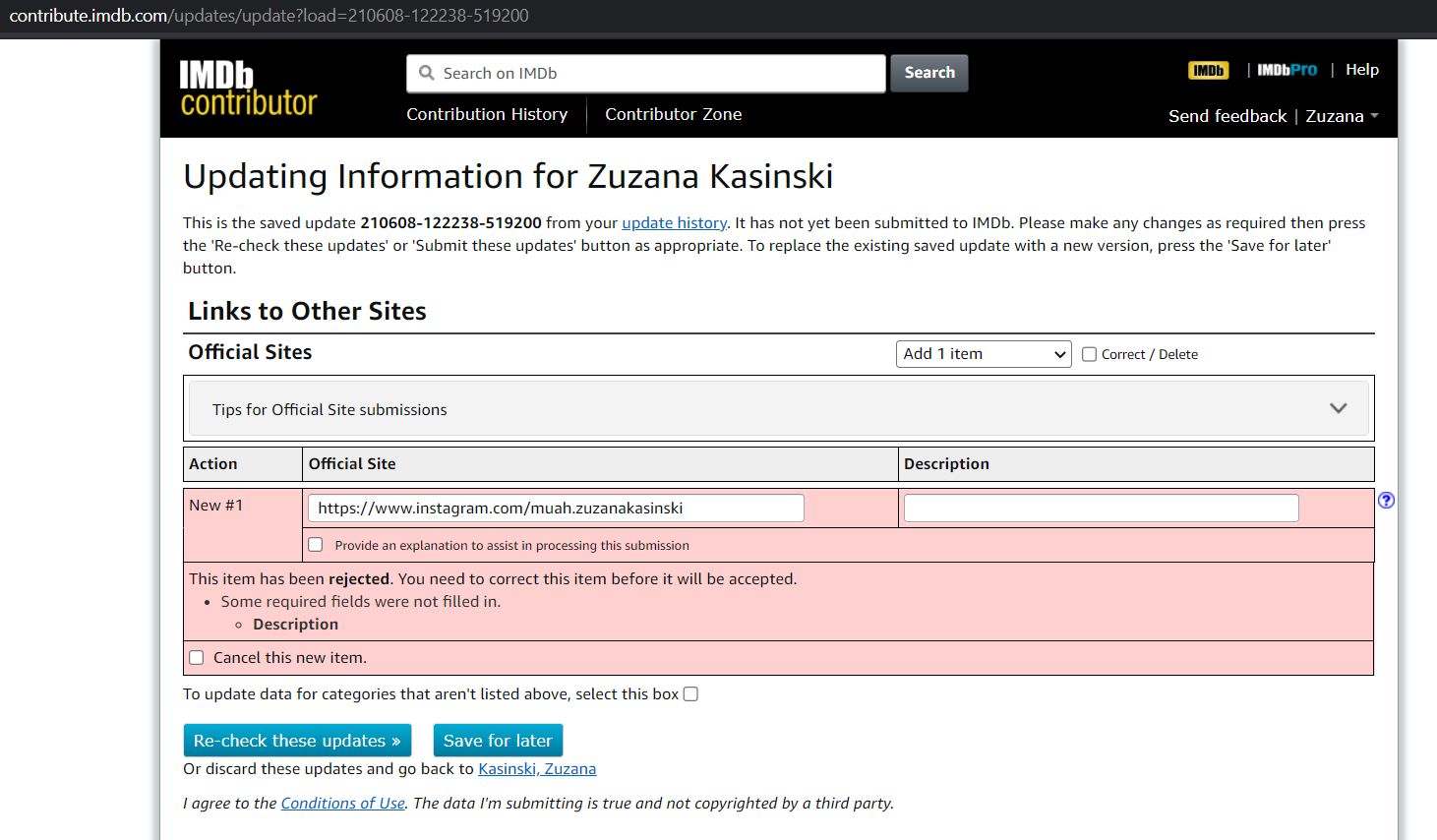Screen dimensions: 1437x840
Task: Open the update history link
Action: tap(674, 223)
